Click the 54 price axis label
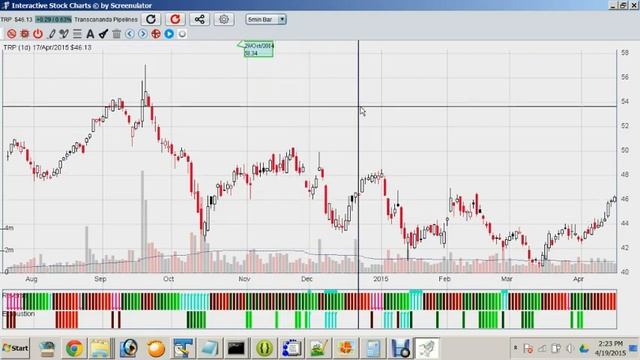 624,101
